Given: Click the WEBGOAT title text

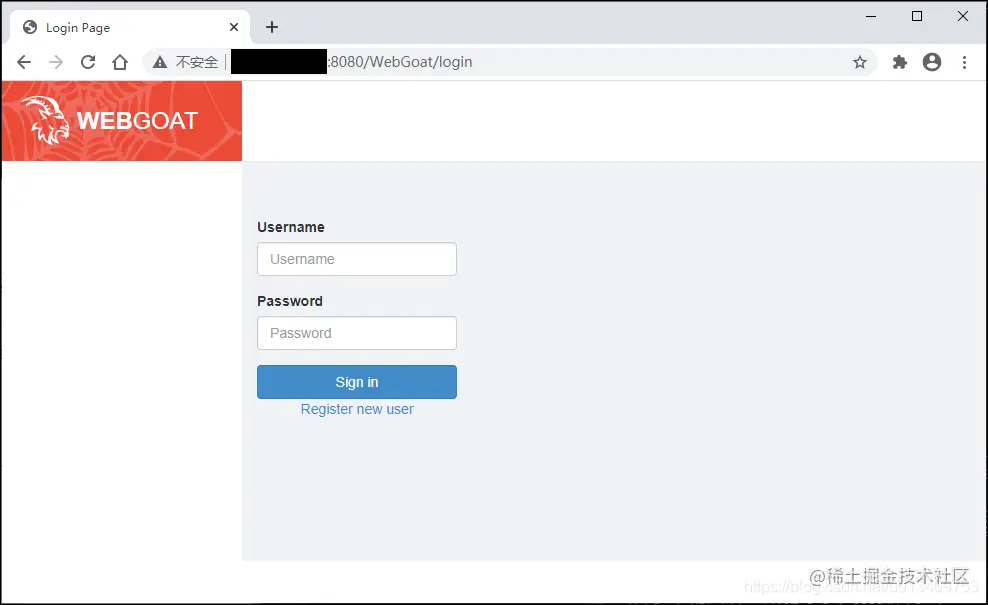Looking at the screenshot, I should 137,120.
